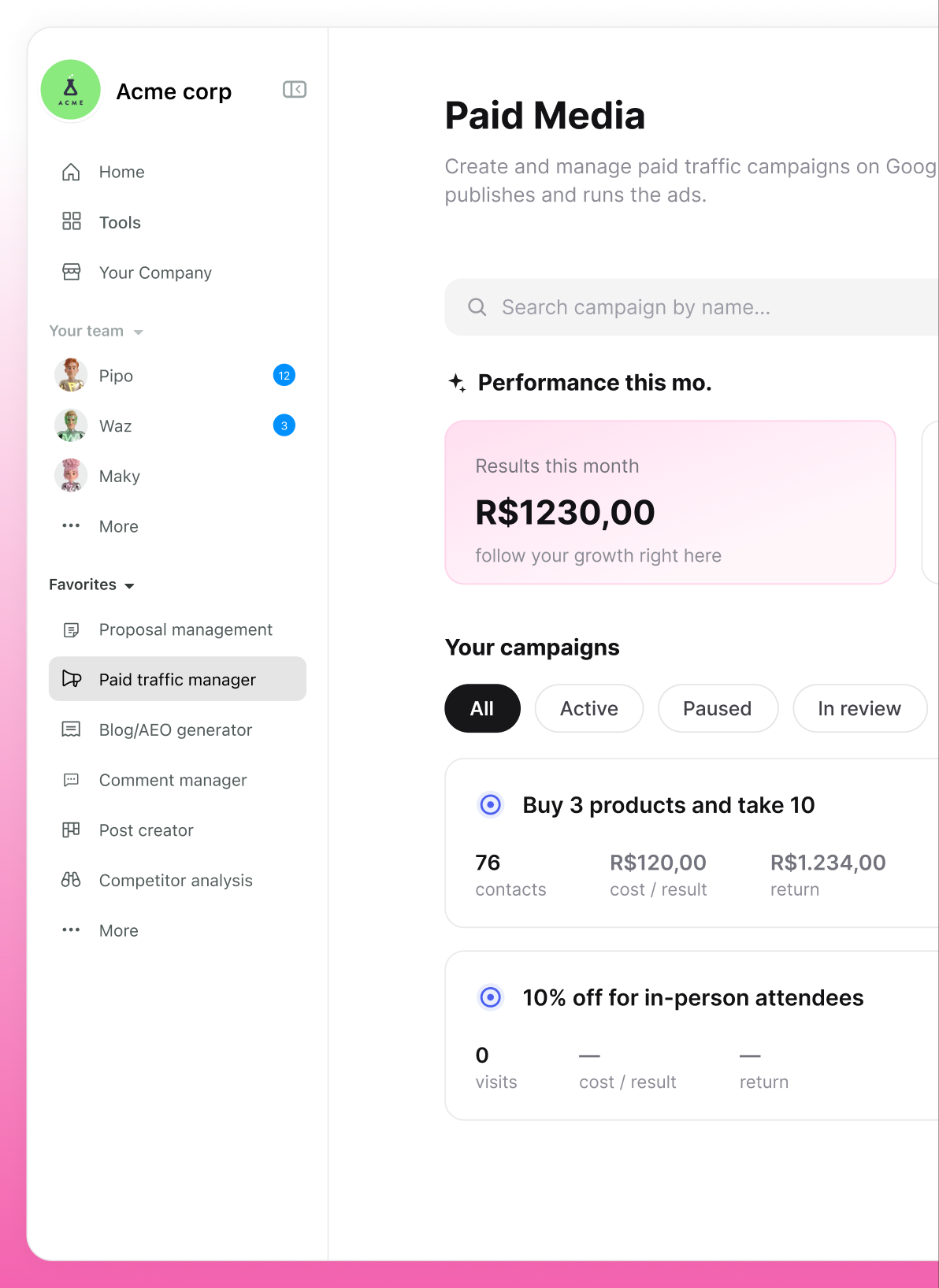Switch to the Active campaigns tab
939x1288 pixels.
(x=589, y=708)
